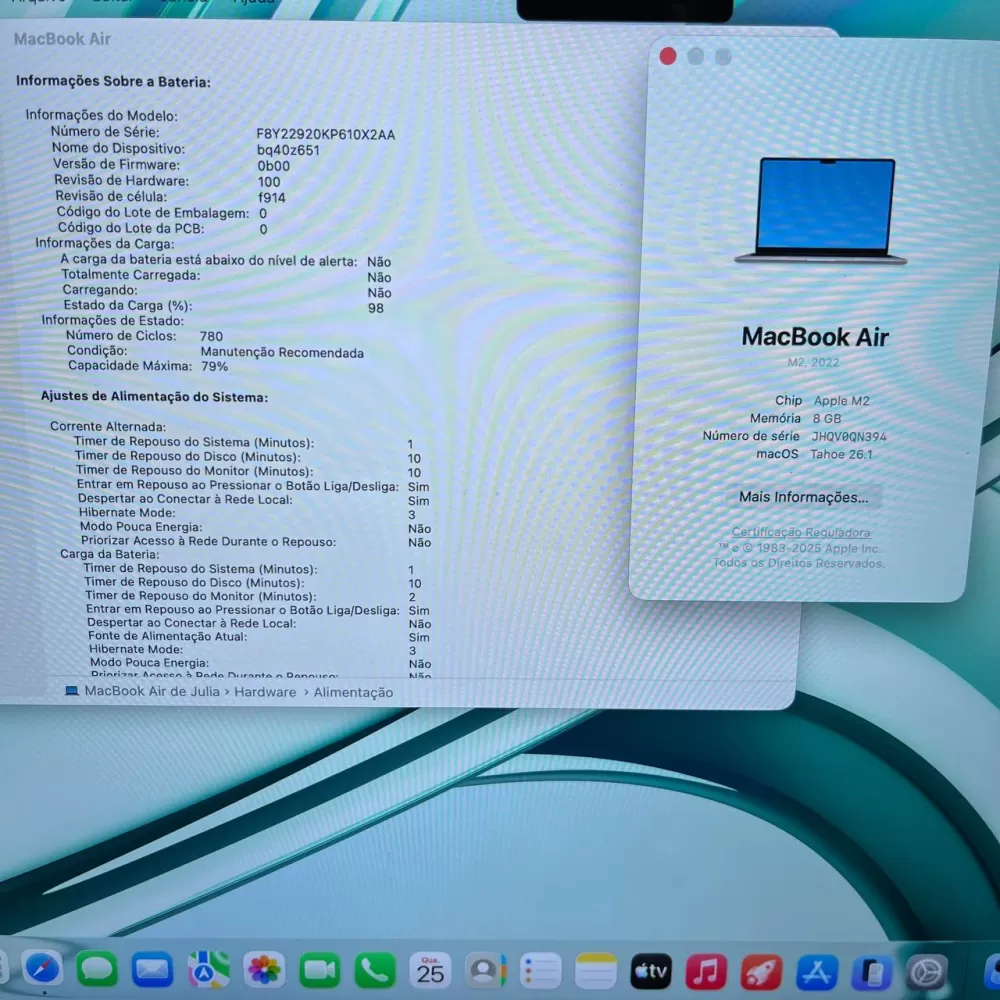Launch the Photos app
The width and height of the screenshot is (1000, 1000).
pyautogui.click(x=264, y=969)
